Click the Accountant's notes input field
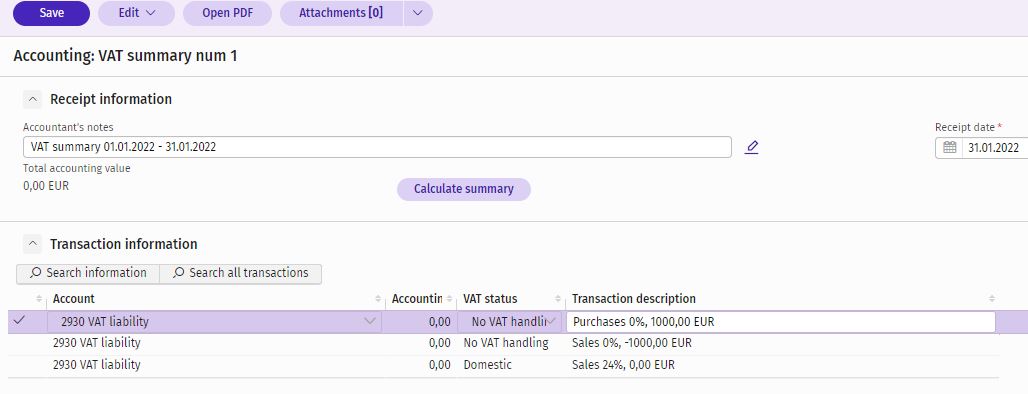This screenshot has height=394, width=1028. click(377, 147)
